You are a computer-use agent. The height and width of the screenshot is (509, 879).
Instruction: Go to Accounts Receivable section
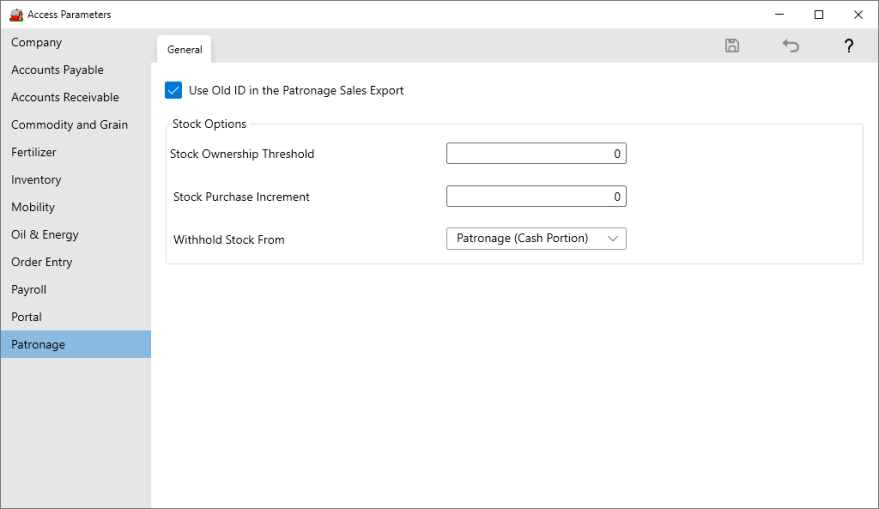(x=65, y=98)
